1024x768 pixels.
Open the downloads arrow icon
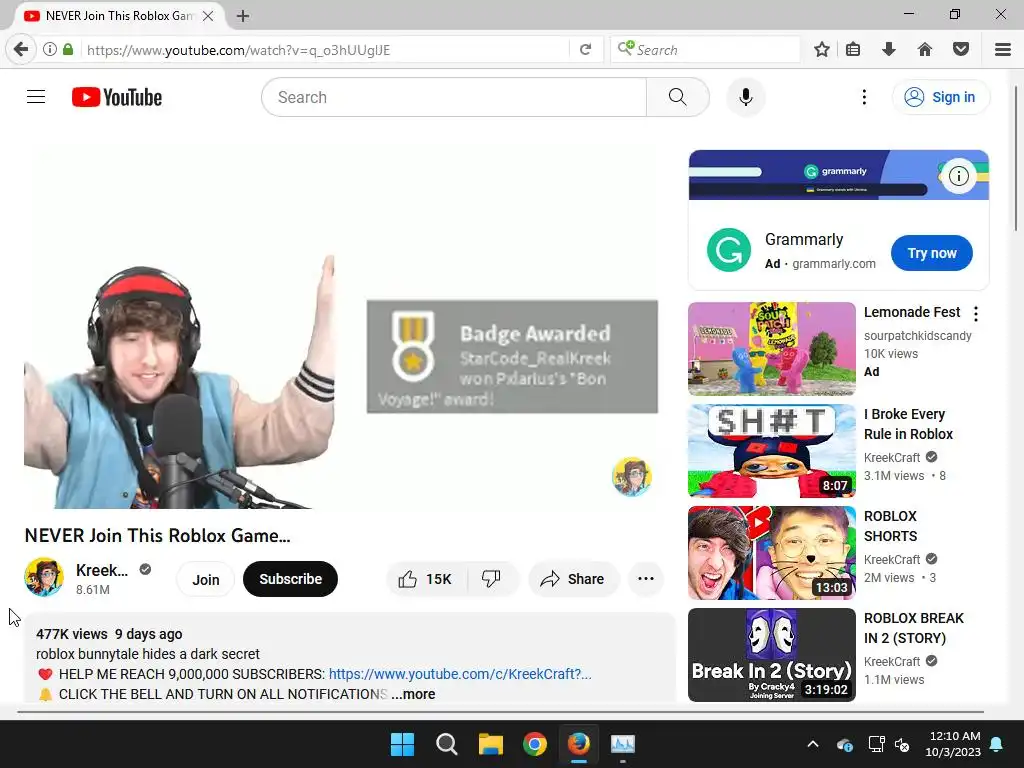889,50
